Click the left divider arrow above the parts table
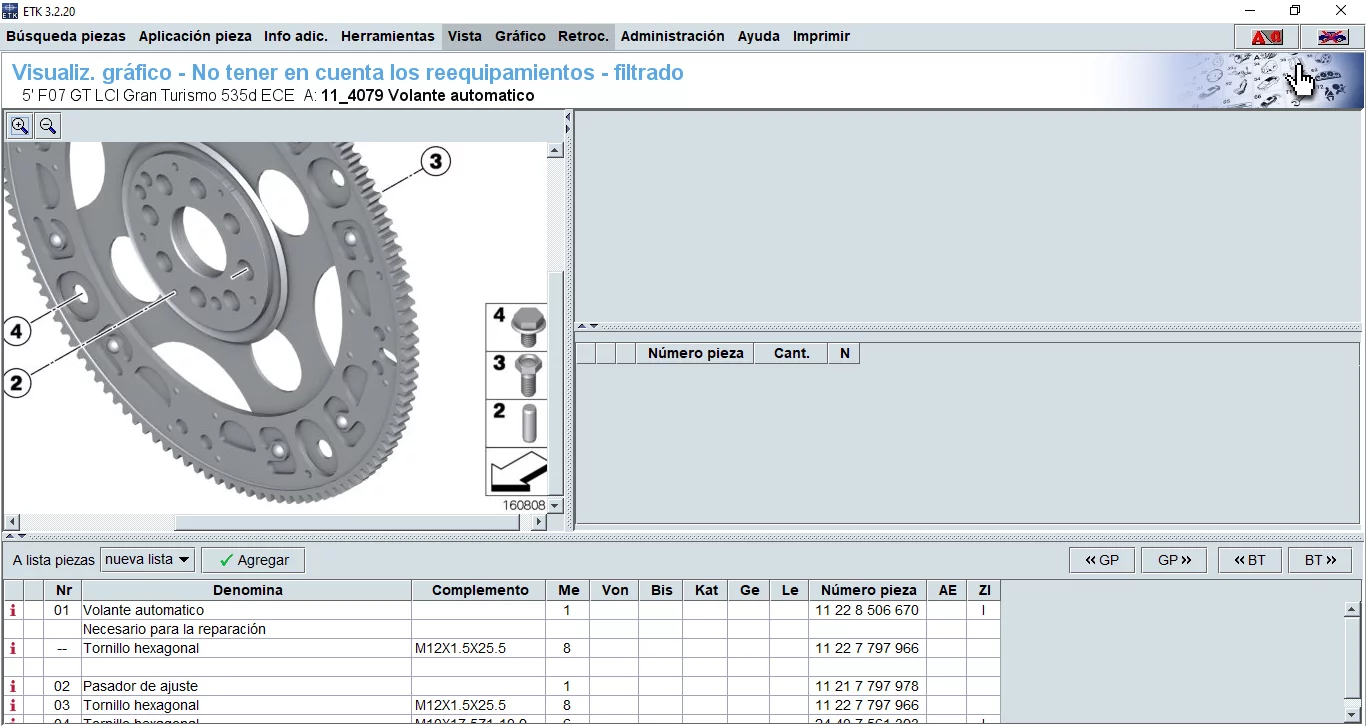This screenshot has height=726, width=1366. (x=581, y=326)
